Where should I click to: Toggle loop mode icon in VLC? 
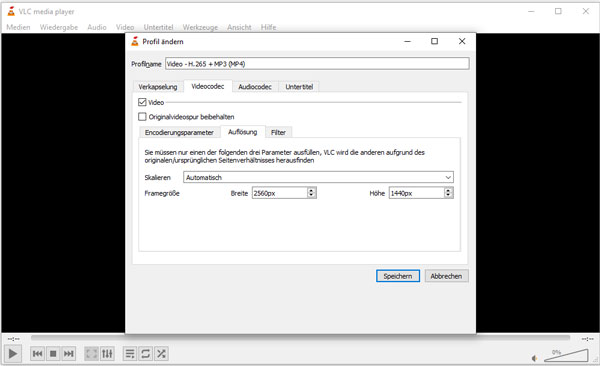pyautogui.click(x=145, y=353)
